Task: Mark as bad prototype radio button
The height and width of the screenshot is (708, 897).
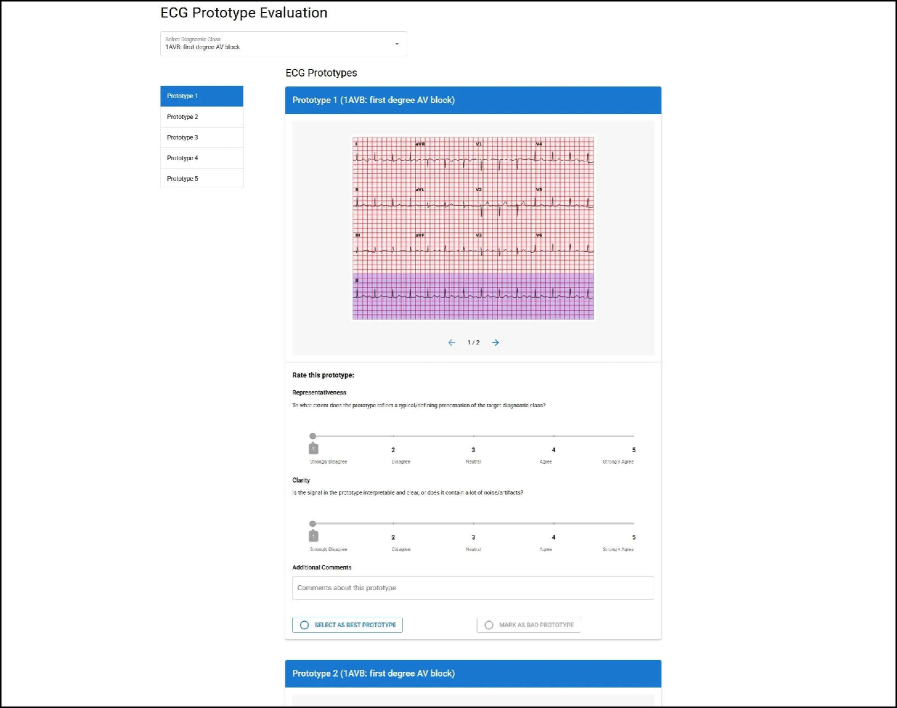Action: pos(489,625)
